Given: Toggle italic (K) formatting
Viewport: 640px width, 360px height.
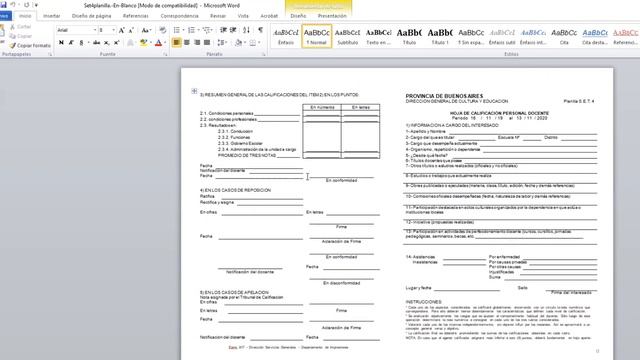Looking at the screenshot, I should [71, 42].
